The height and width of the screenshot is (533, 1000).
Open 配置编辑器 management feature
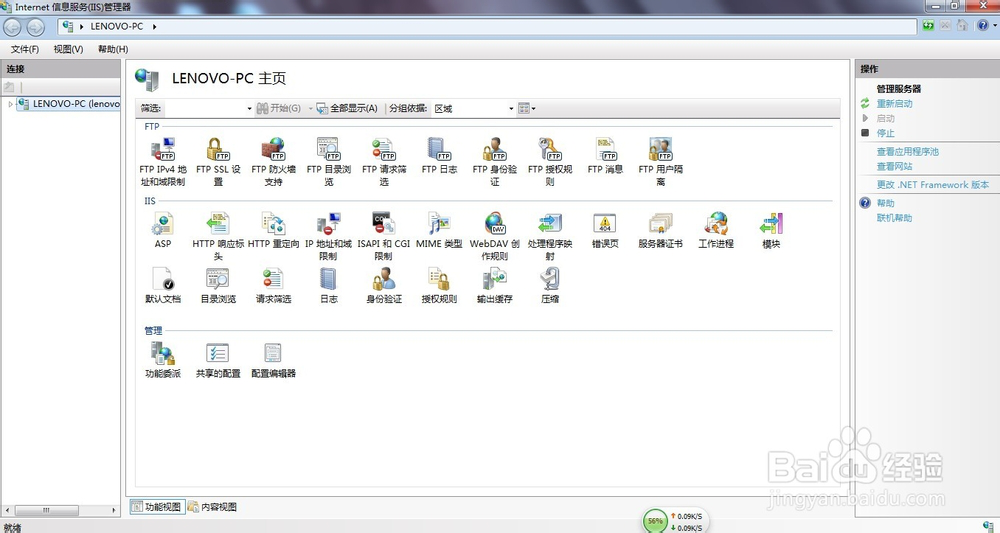pyautogui.click(x=274, y=360)
